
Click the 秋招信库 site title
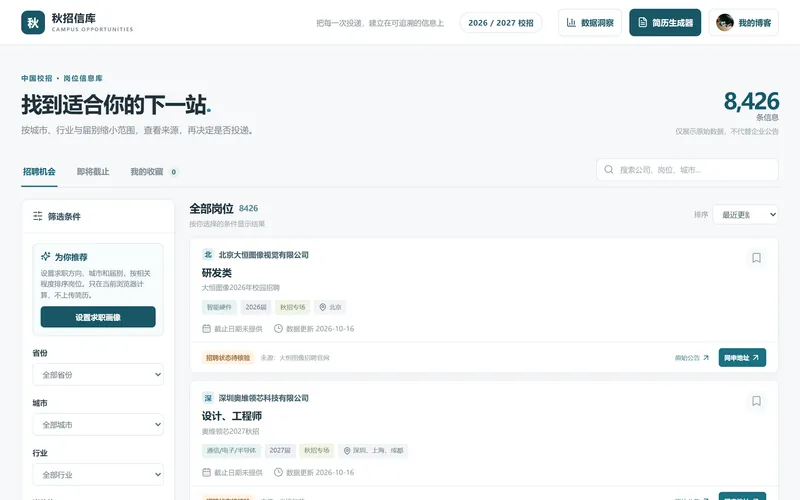73,18
